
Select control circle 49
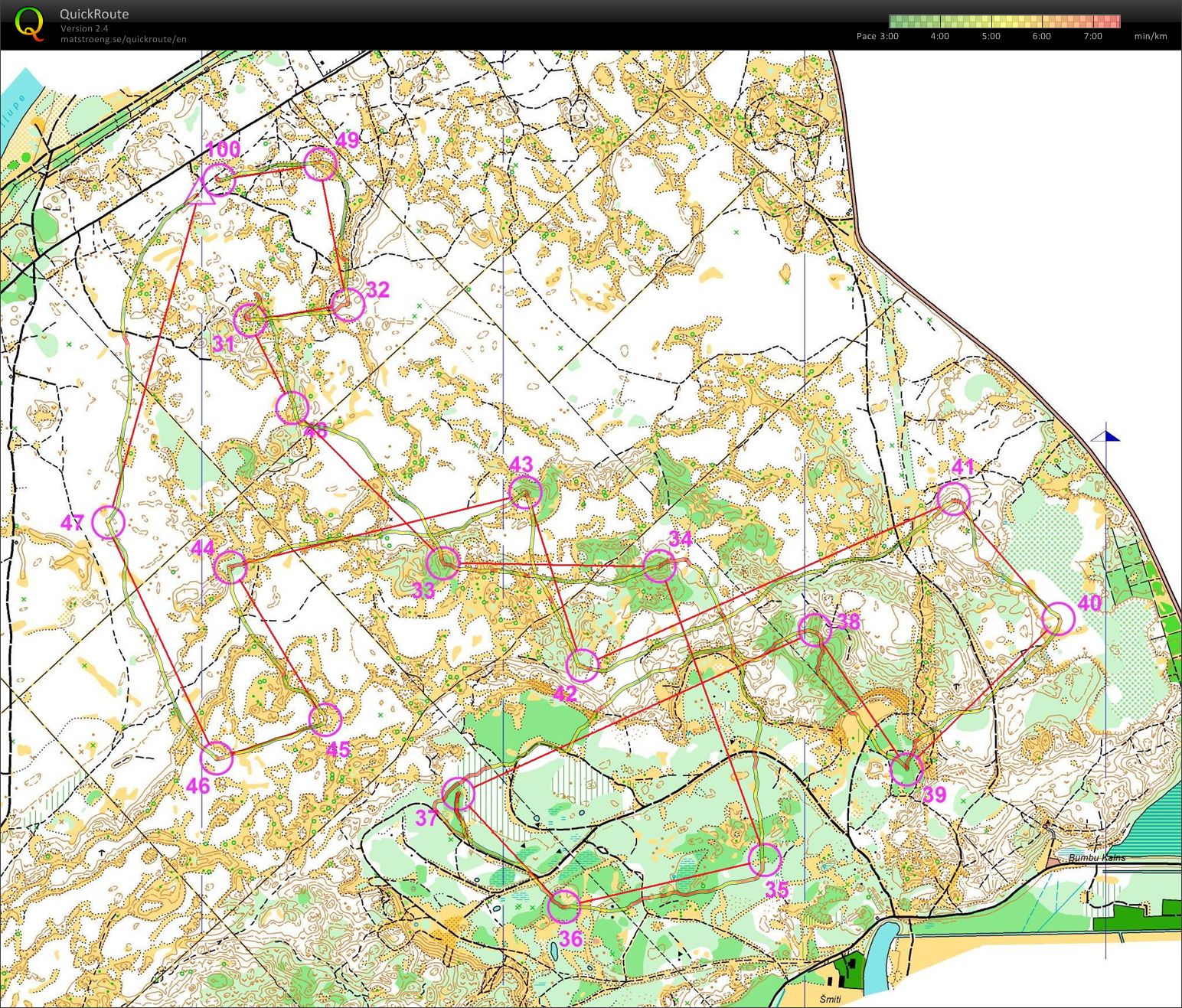320,164
